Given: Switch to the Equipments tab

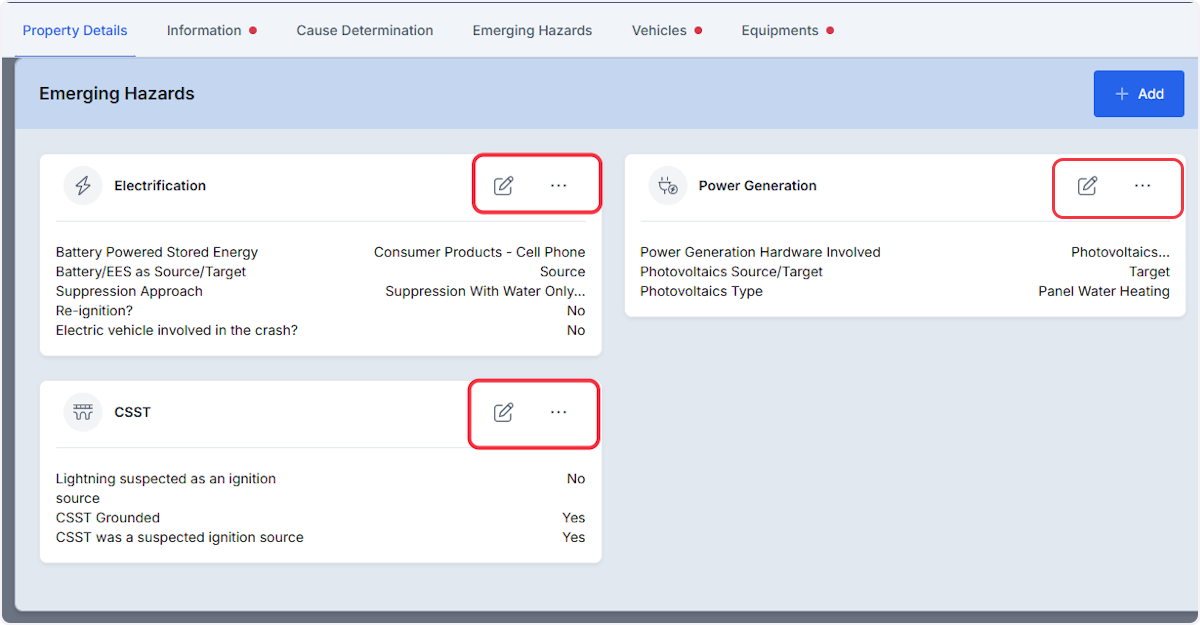Looking at the screenshot, I should pos(780,30).
